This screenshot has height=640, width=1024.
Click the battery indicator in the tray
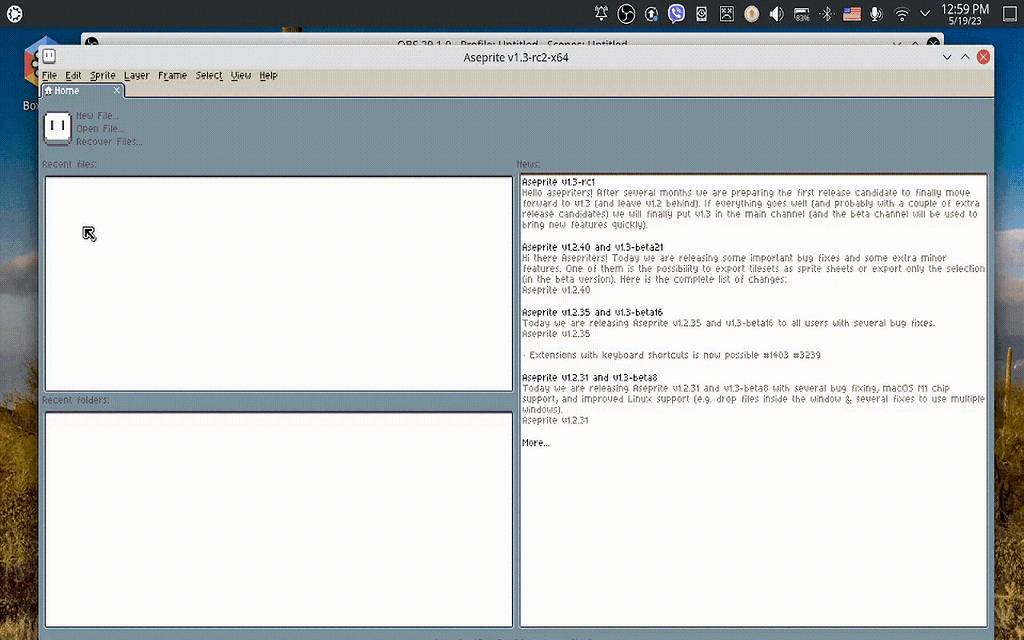click(x=800, y=13)
